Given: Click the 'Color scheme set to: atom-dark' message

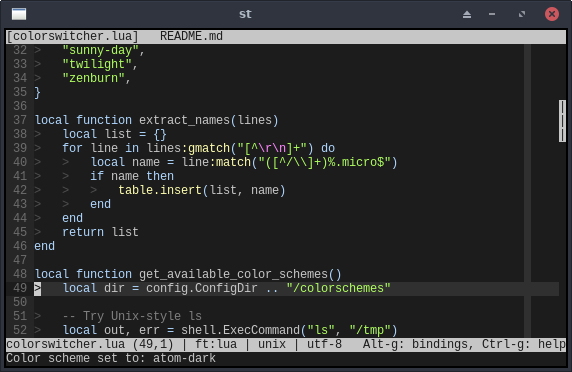Looking at the screenshot, I should [111, 358].
